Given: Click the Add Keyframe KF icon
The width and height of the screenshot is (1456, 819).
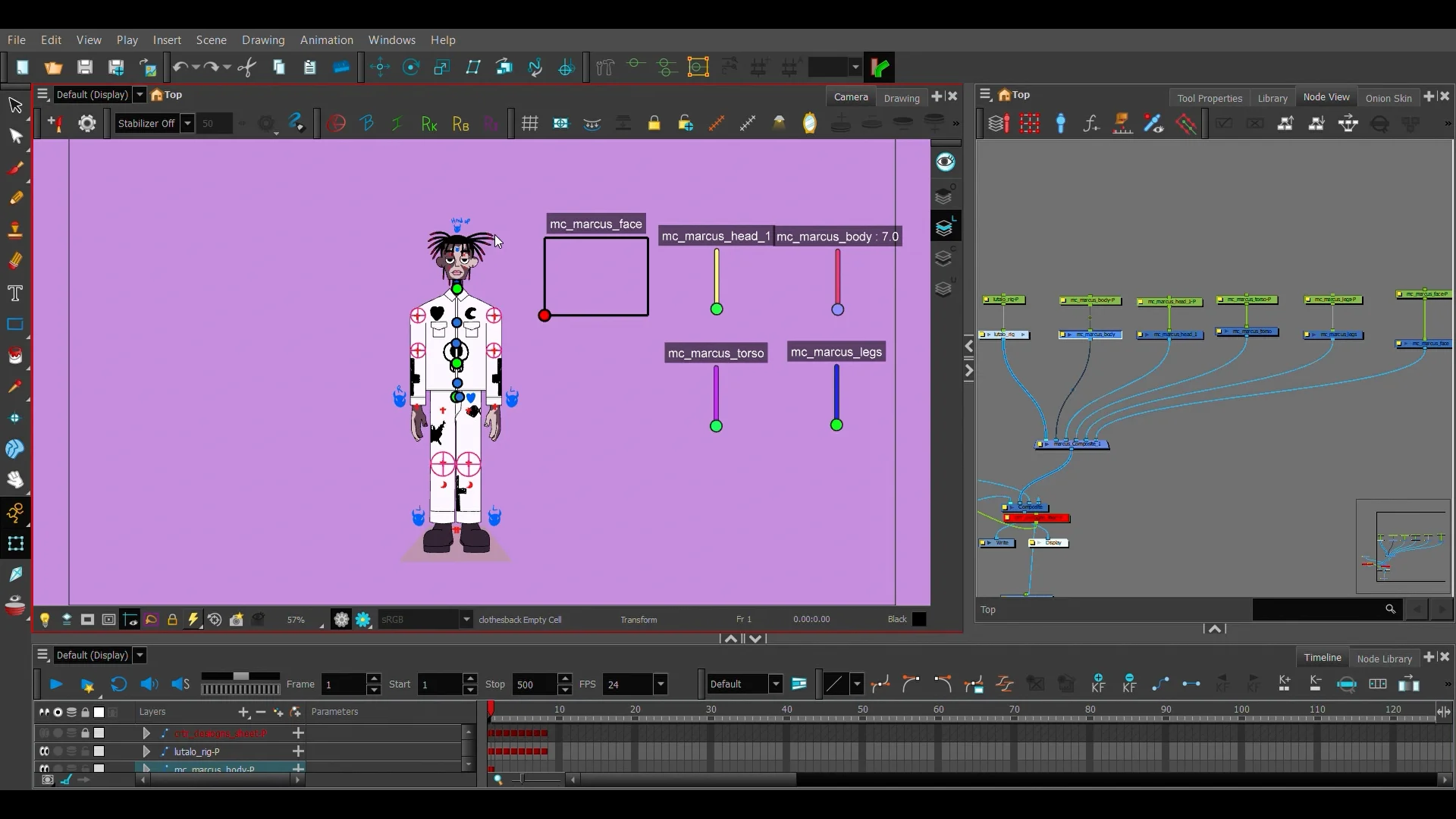Looking at the screenshot, I should tap(1098, 684).
